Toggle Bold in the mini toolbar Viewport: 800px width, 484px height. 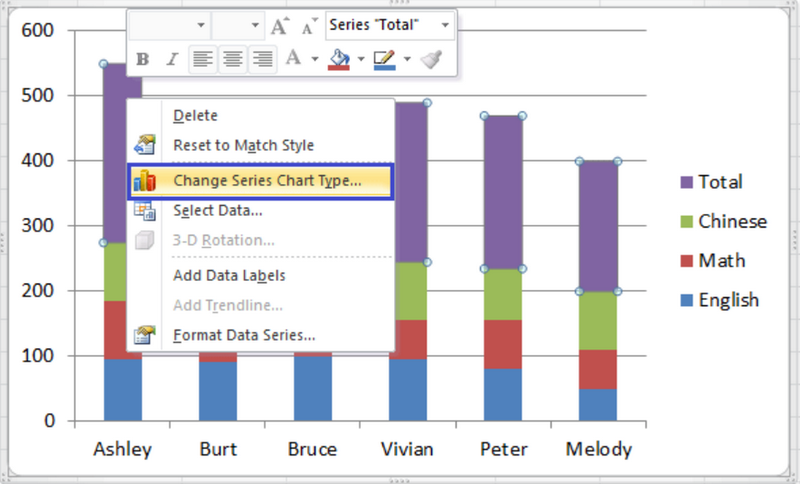(x=143, y=59)
